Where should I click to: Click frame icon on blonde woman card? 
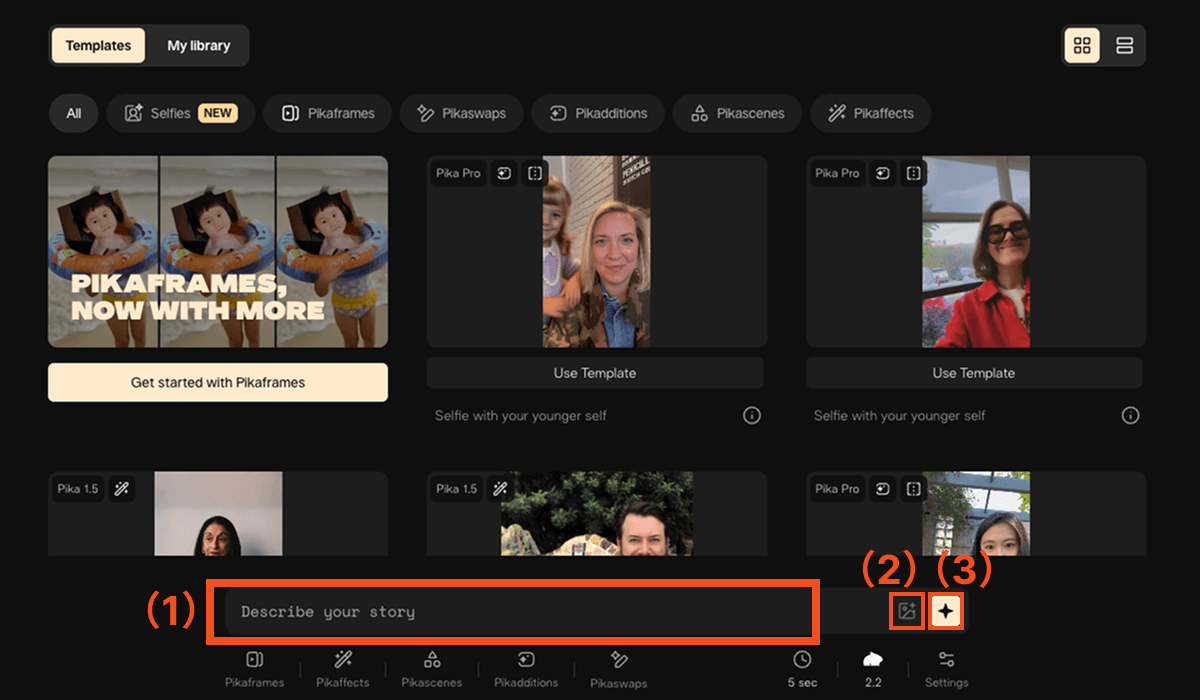click(x=535, y=173)
